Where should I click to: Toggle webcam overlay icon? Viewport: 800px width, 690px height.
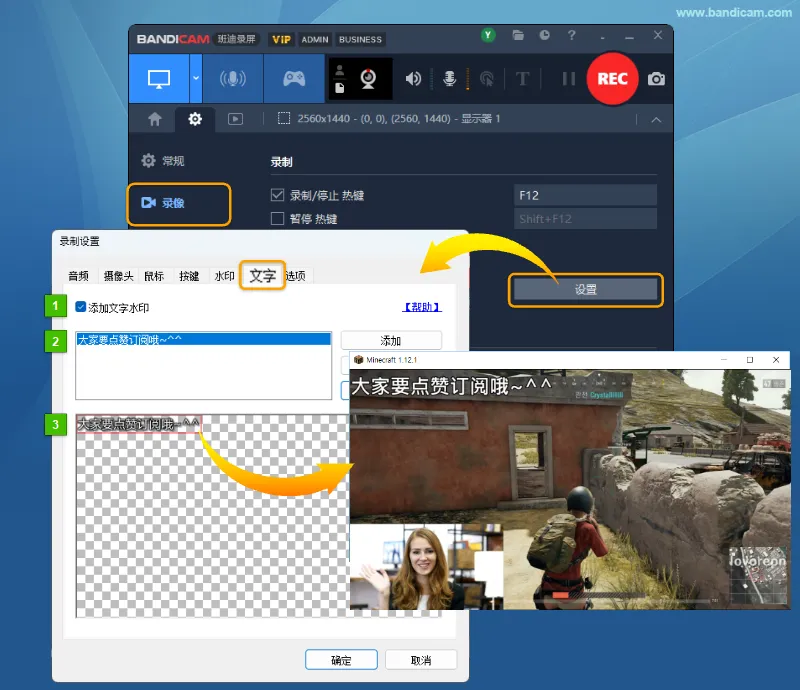pyautogui.click(x=368, y=79)
